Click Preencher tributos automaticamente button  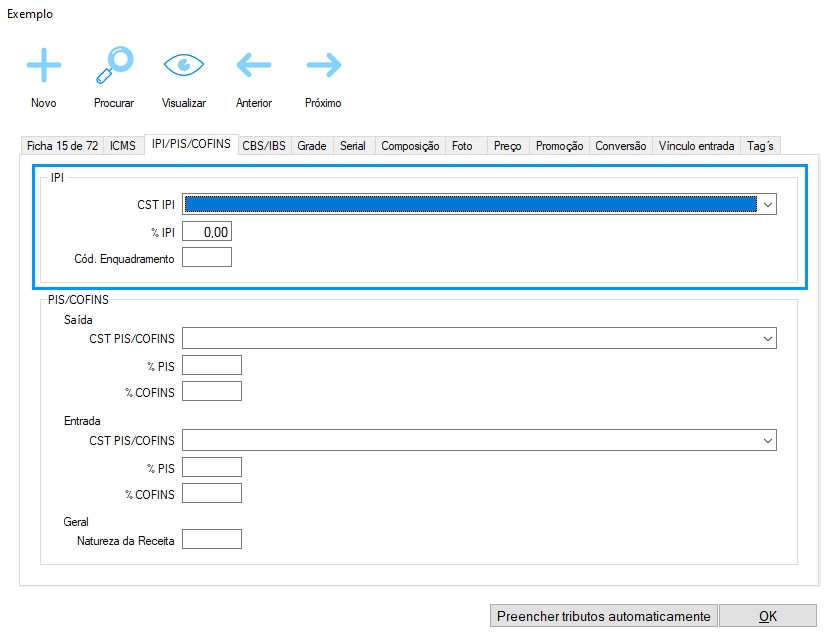(x=603, y=616)
